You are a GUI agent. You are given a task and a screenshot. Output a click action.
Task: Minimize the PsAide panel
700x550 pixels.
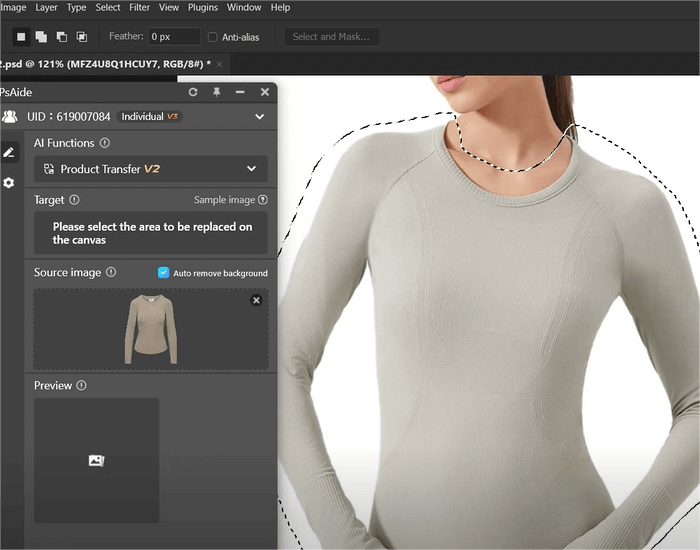point(240,92)
